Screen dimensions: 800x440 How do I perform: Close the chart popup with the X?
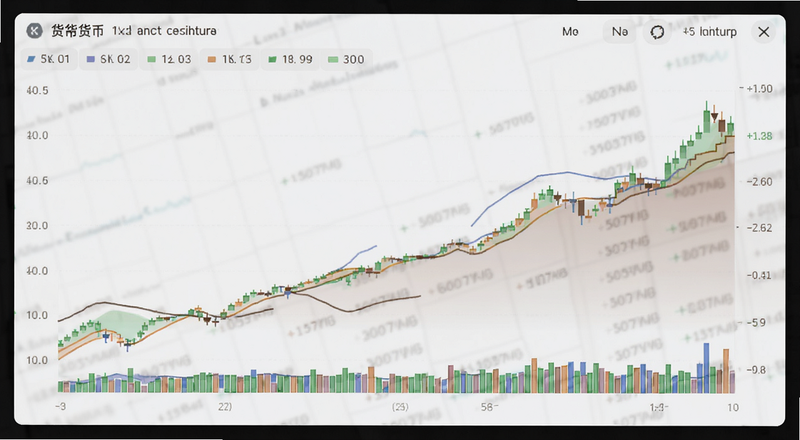tap(763, 32)
